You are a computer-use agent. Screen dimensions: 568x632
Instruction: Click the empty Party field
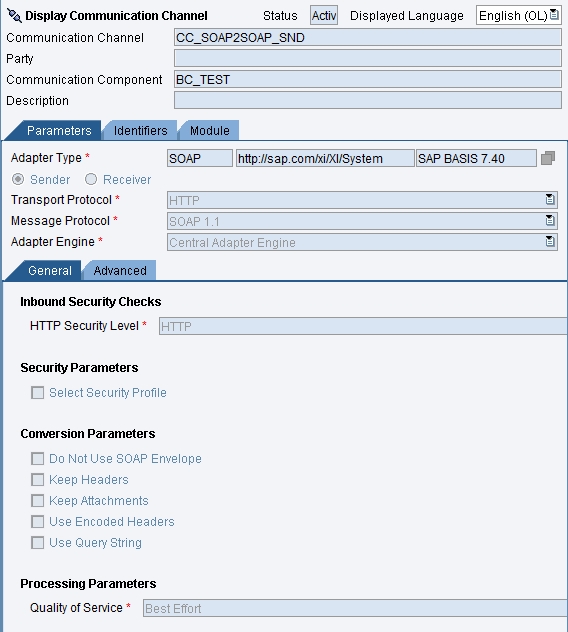368,58
